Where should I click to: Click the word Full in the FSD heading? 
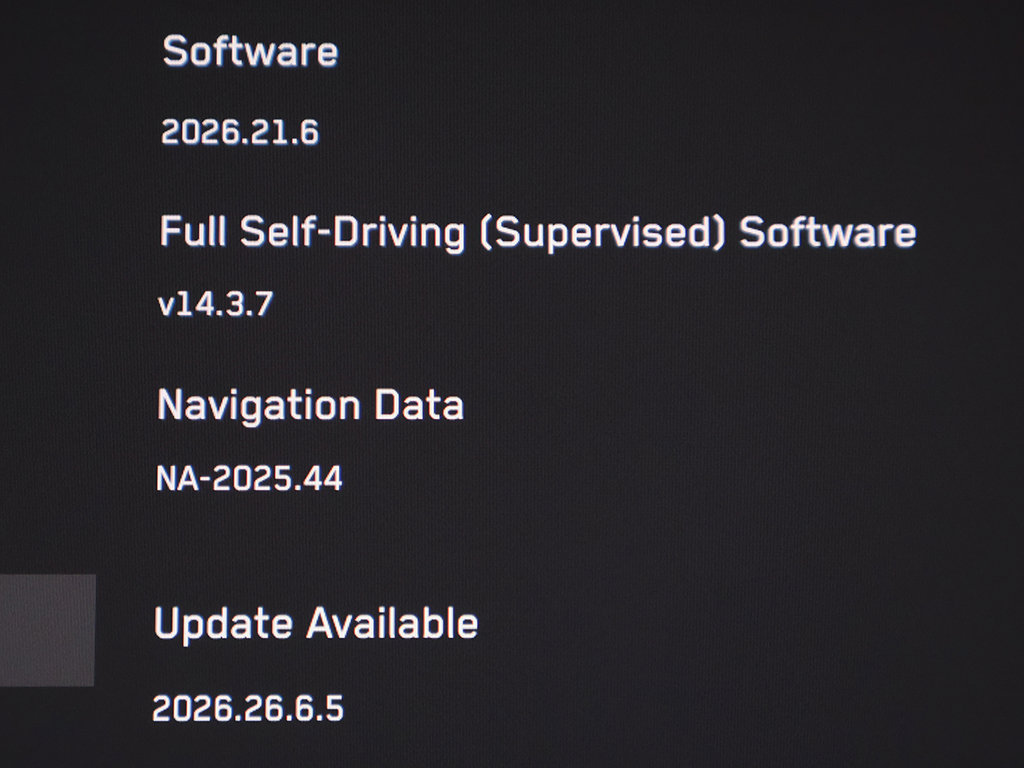[x=193, y=231]
